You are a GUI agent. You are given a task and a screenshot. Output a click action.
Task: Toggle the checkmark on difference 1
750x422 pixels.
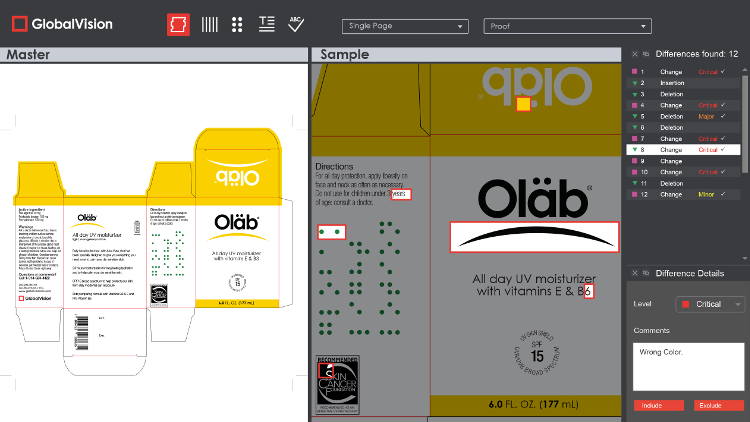click(x=723, y=71)
